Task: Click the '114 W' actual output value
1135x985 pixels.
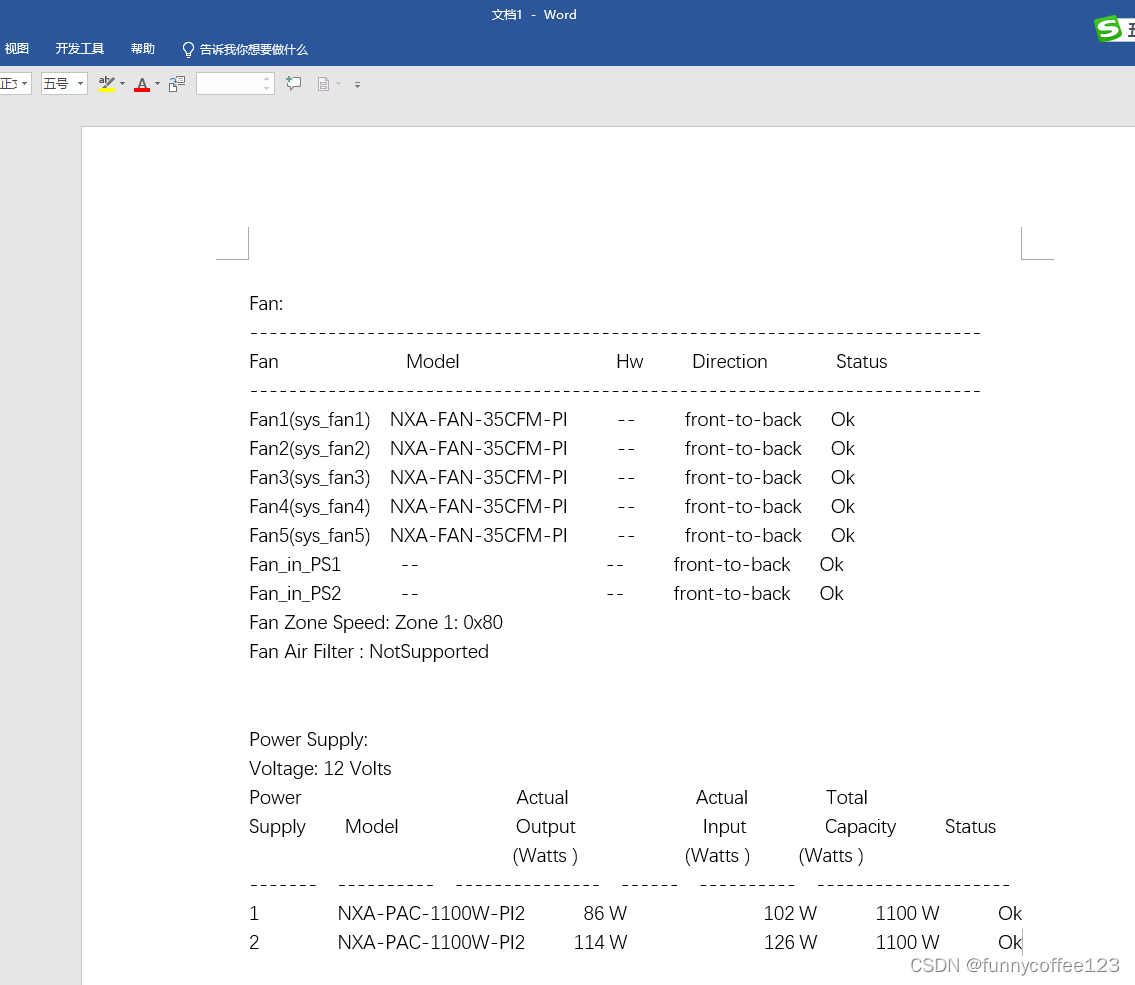Action: point(601,942)
